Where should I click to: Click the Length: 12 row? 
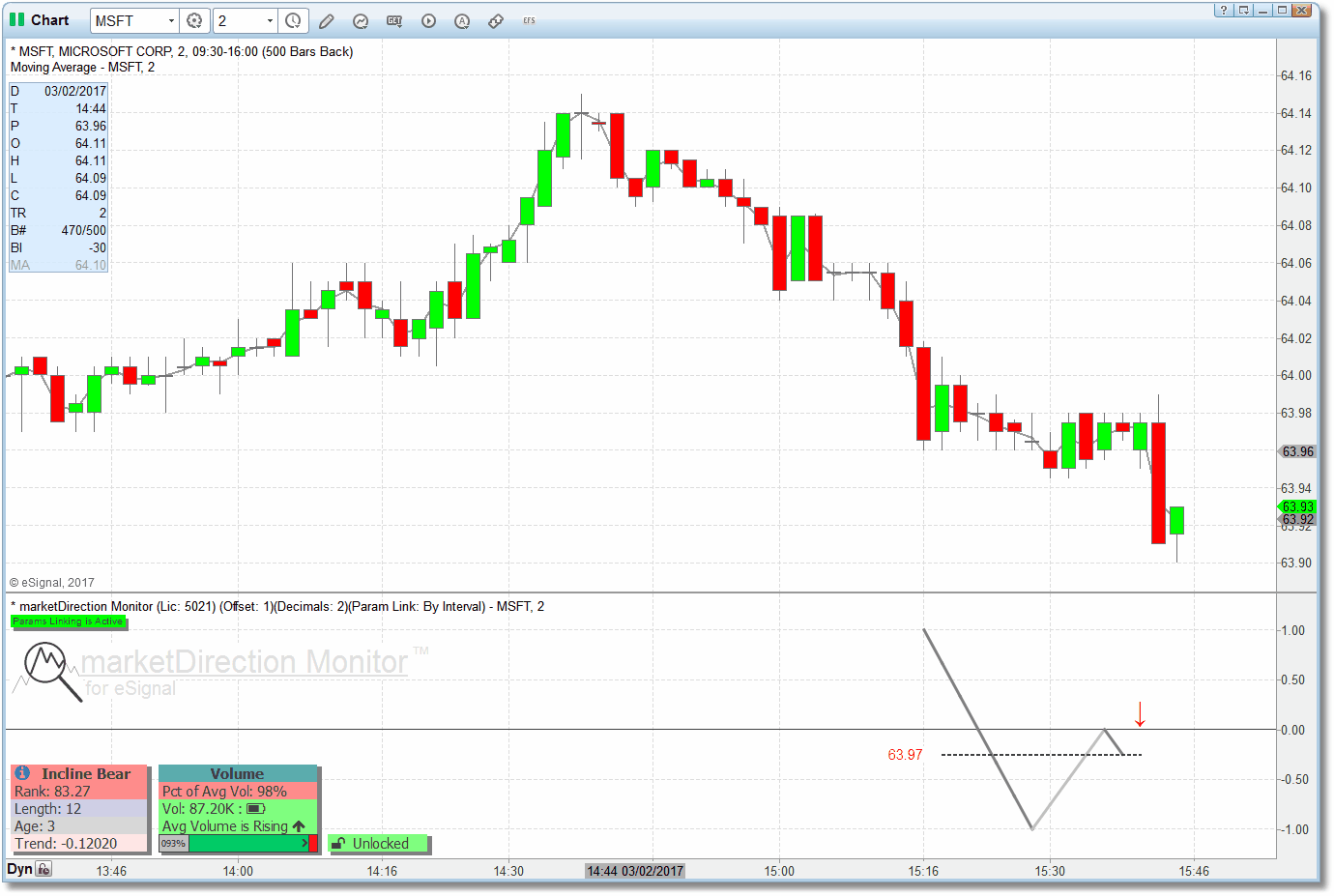pyautogui.click(x=79, y=808)
